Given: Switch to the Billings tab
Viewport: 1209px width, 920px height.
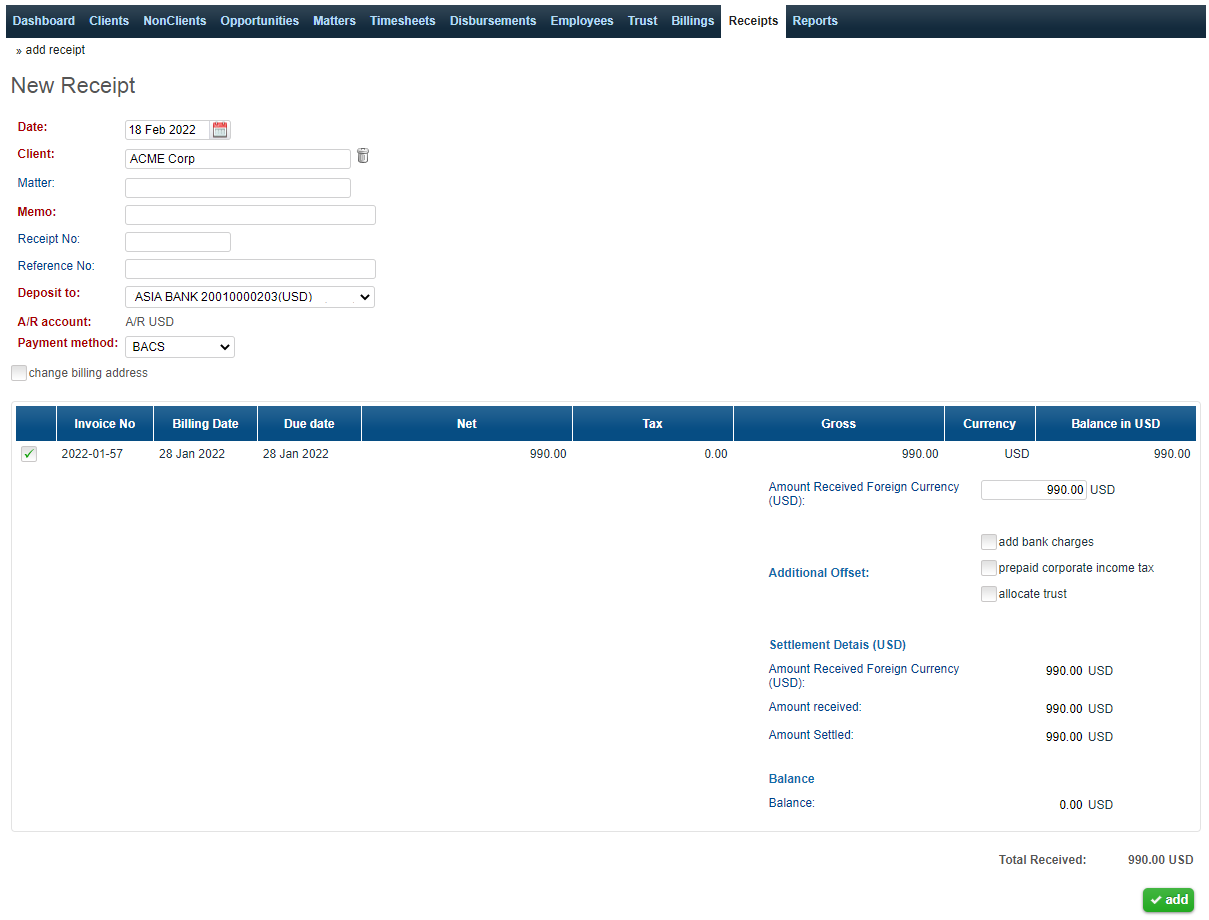Looking at the screenshot, I should coord(692,21).
